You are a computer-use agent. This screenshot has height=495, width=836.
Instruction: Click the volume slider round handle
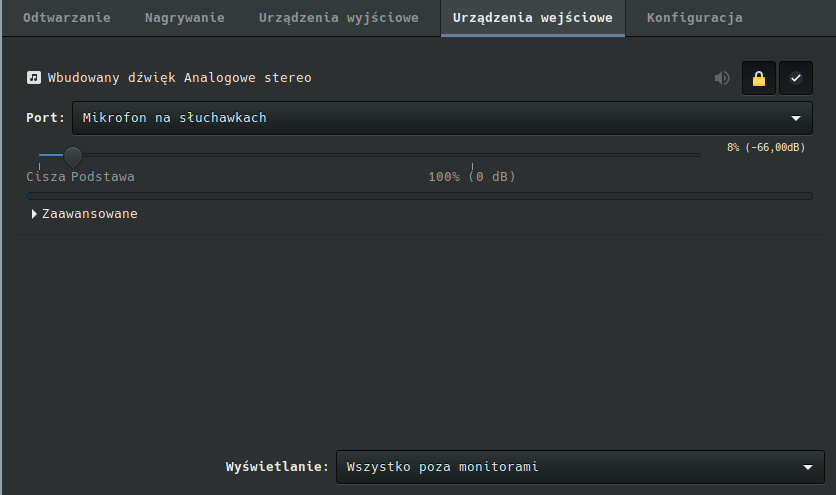(x=73, y=155)
